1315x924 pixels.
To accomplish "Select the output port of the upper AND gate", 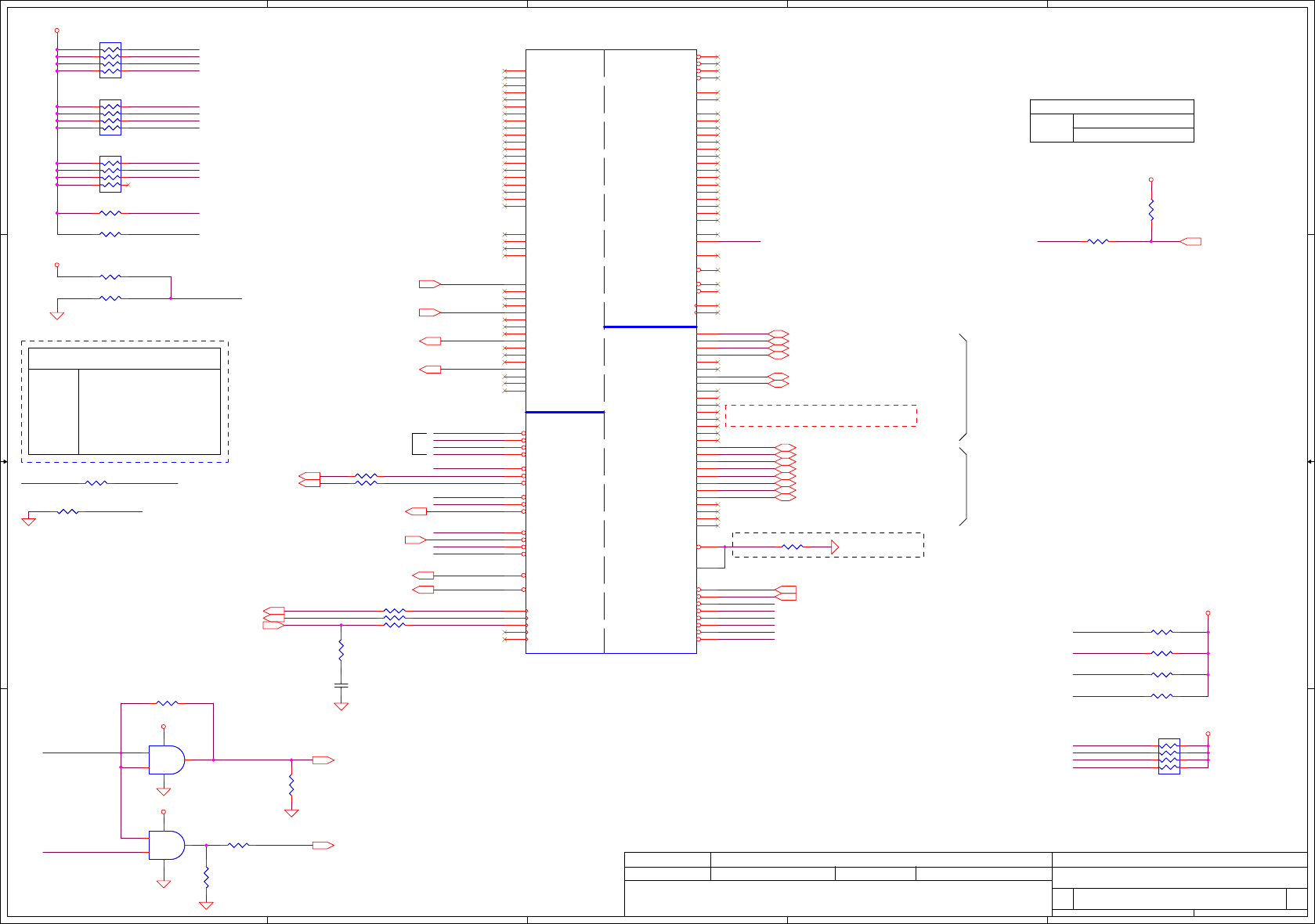I will [x=323, y=760].
